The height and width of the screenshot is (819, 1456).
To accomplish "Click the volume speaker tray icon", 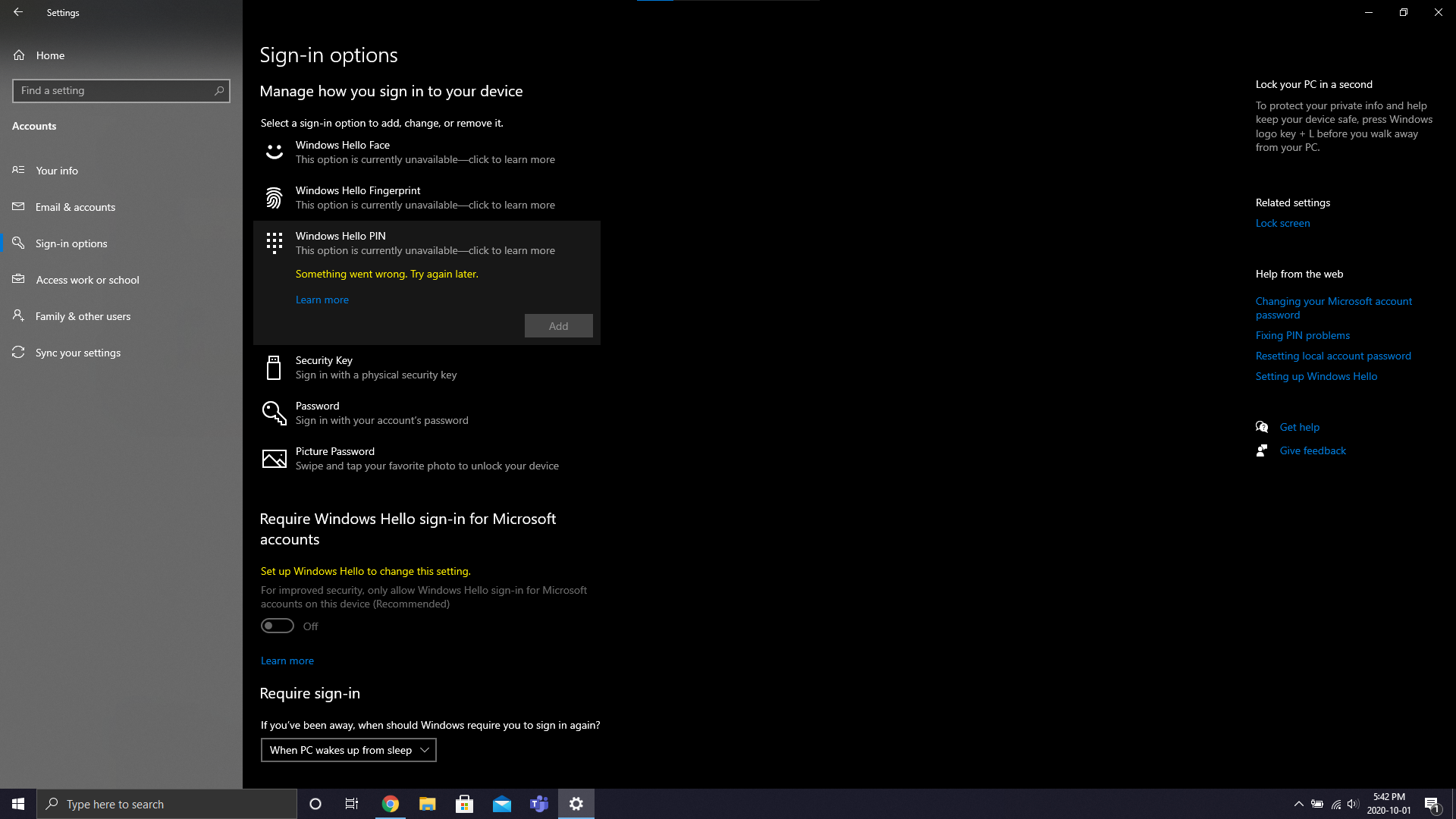I will point(1354,804).
